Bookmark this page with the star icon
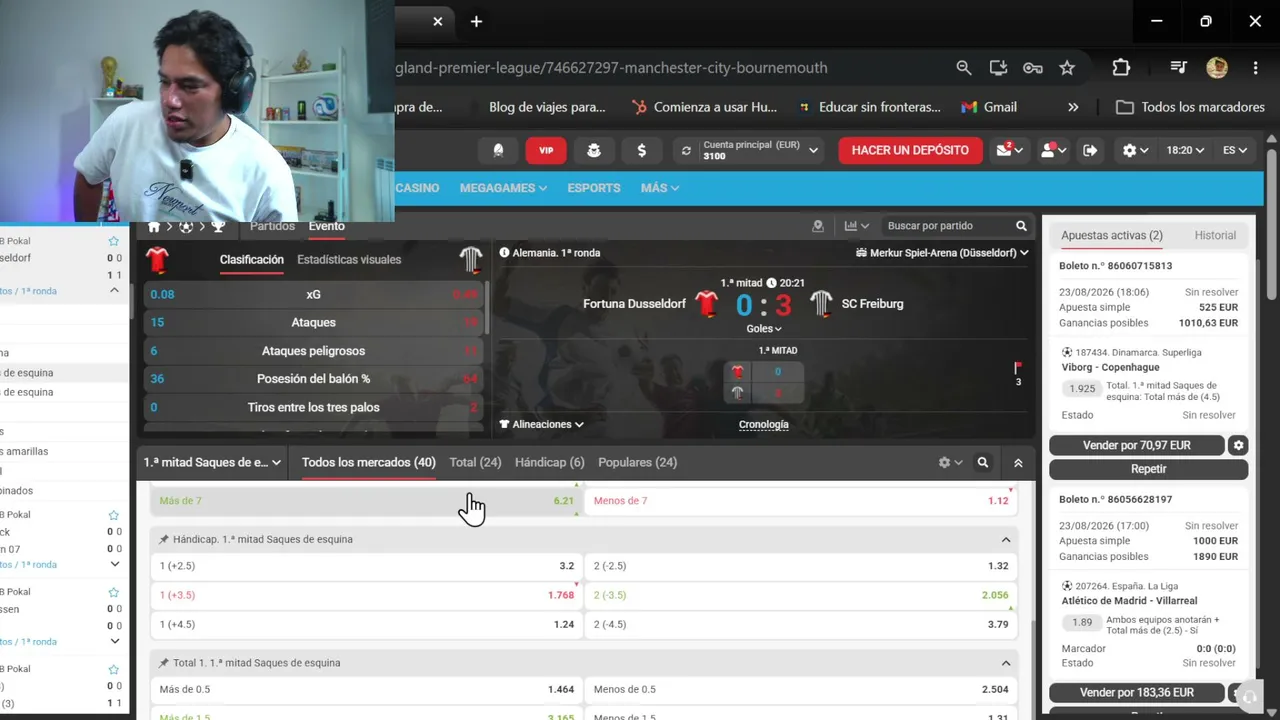 click(1067, 68)
